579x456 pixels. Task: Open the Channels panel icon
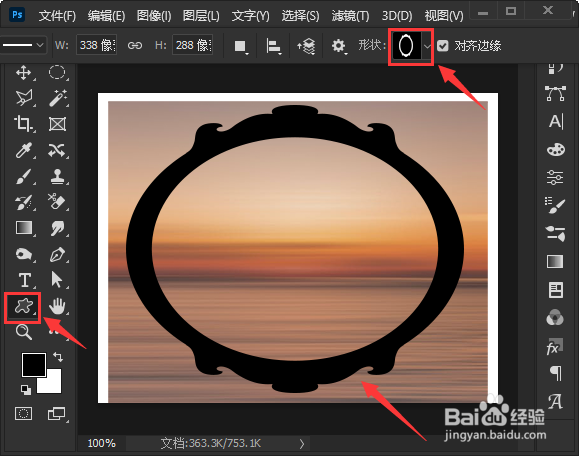(x=555, y=318)
